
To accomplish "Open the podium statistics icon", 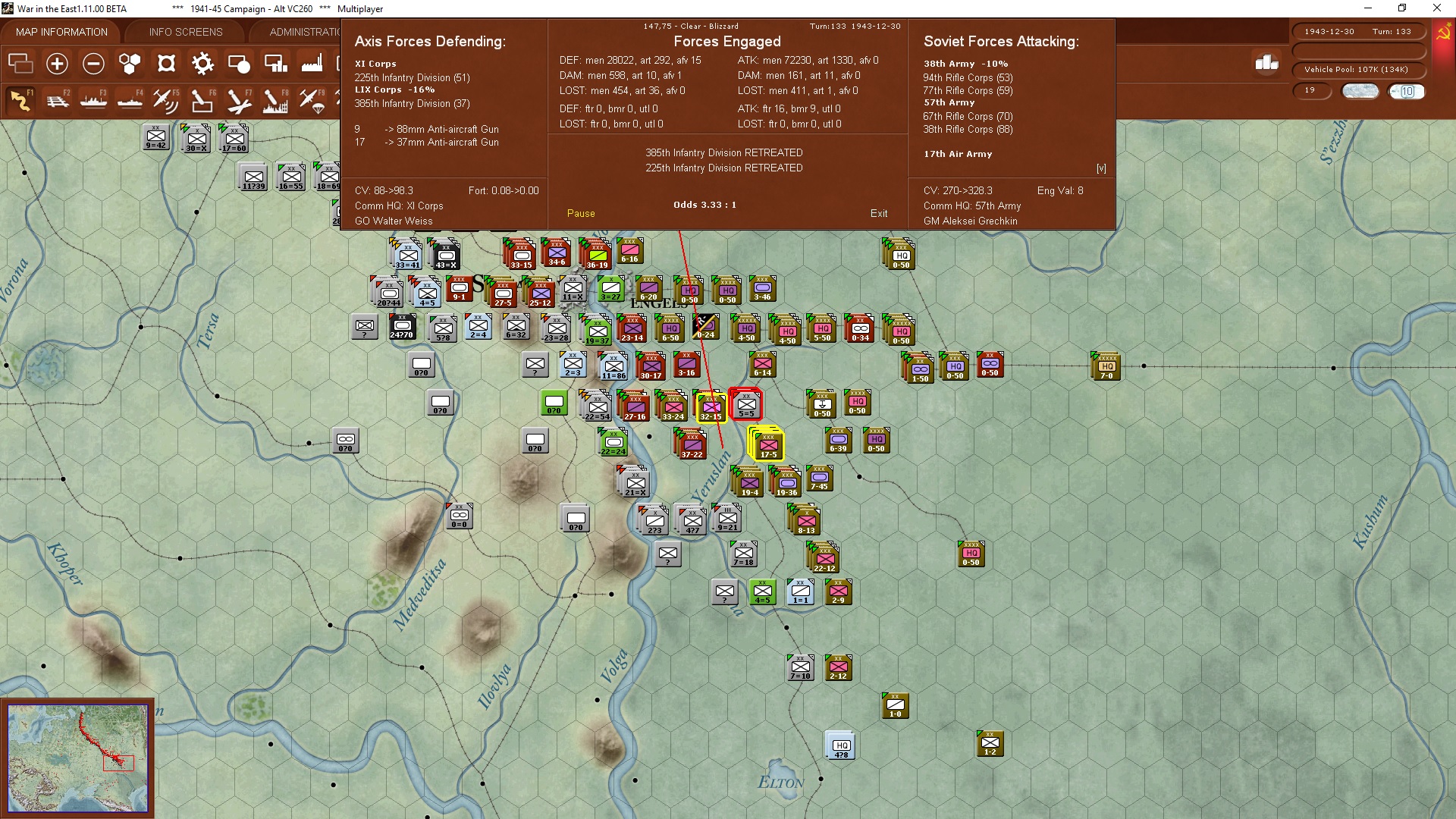I will (1266, 63).
